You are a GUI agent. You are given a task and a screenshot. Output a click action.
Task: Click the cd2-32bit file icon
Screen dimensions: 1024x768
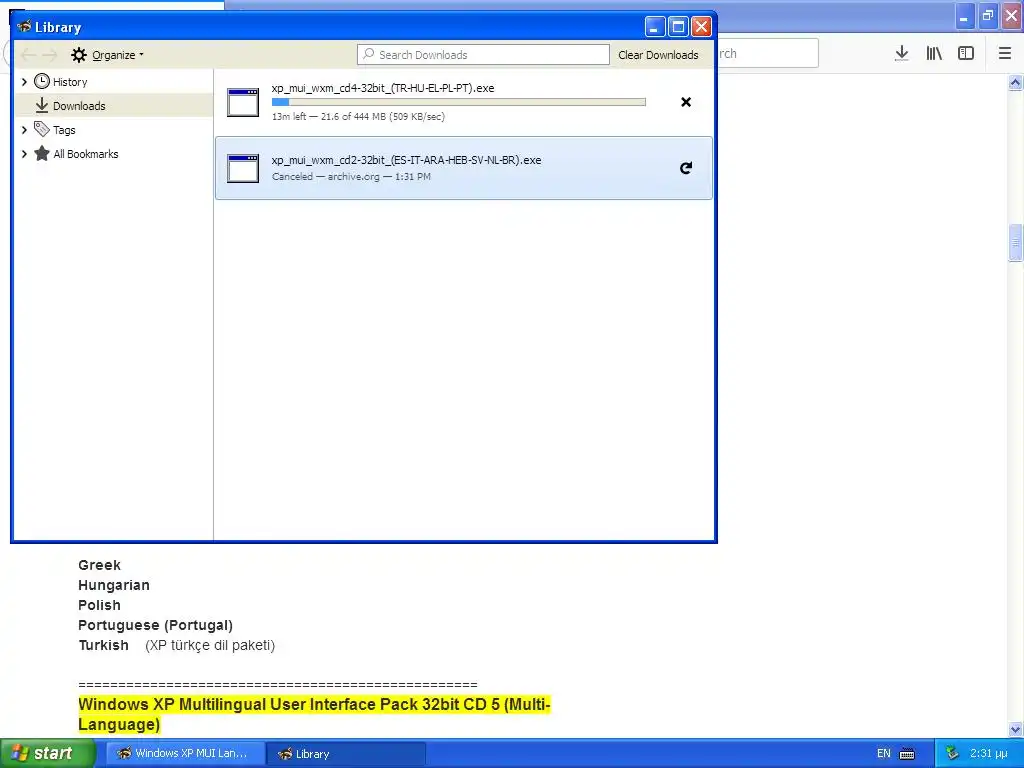tap(243, 168)
